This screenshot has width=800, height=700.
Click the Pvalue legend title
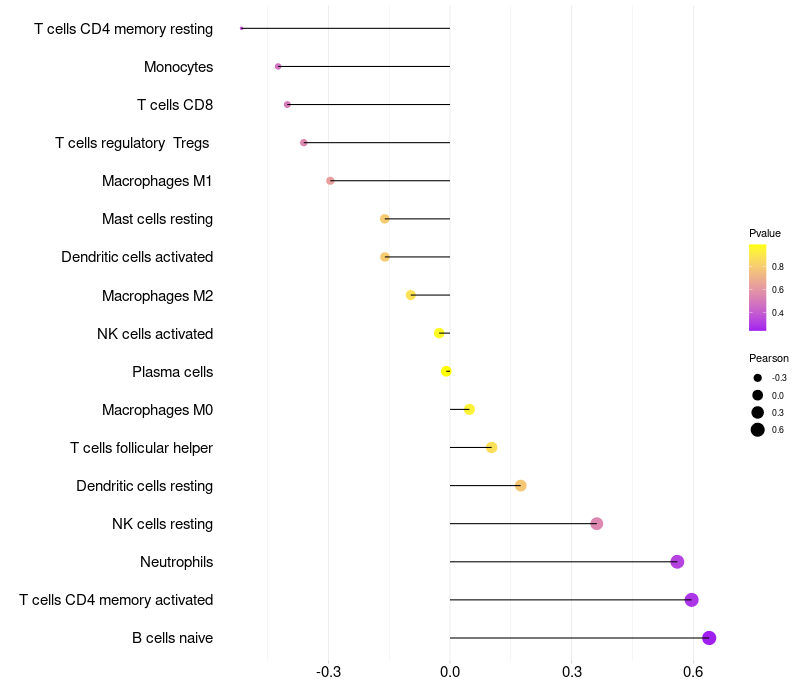[765, 233]
